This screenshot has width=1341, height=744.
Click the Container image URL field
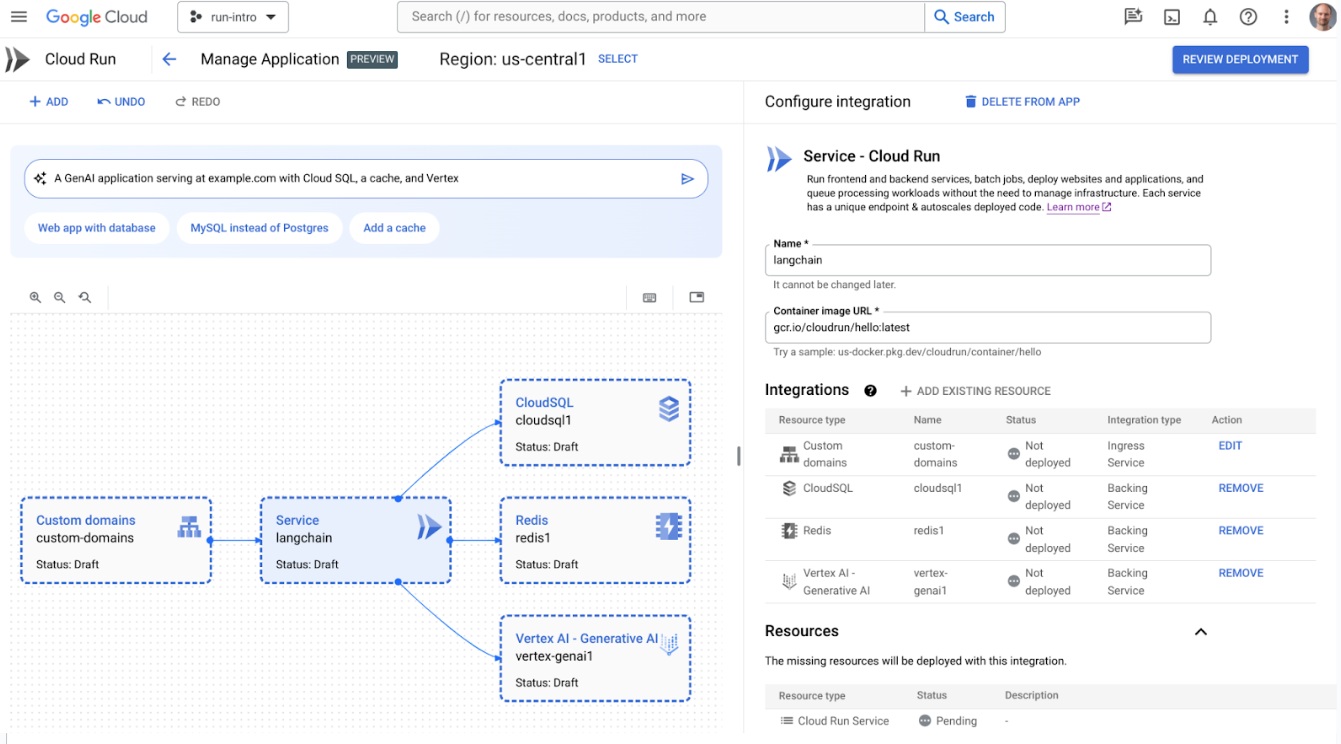[988, 327]
